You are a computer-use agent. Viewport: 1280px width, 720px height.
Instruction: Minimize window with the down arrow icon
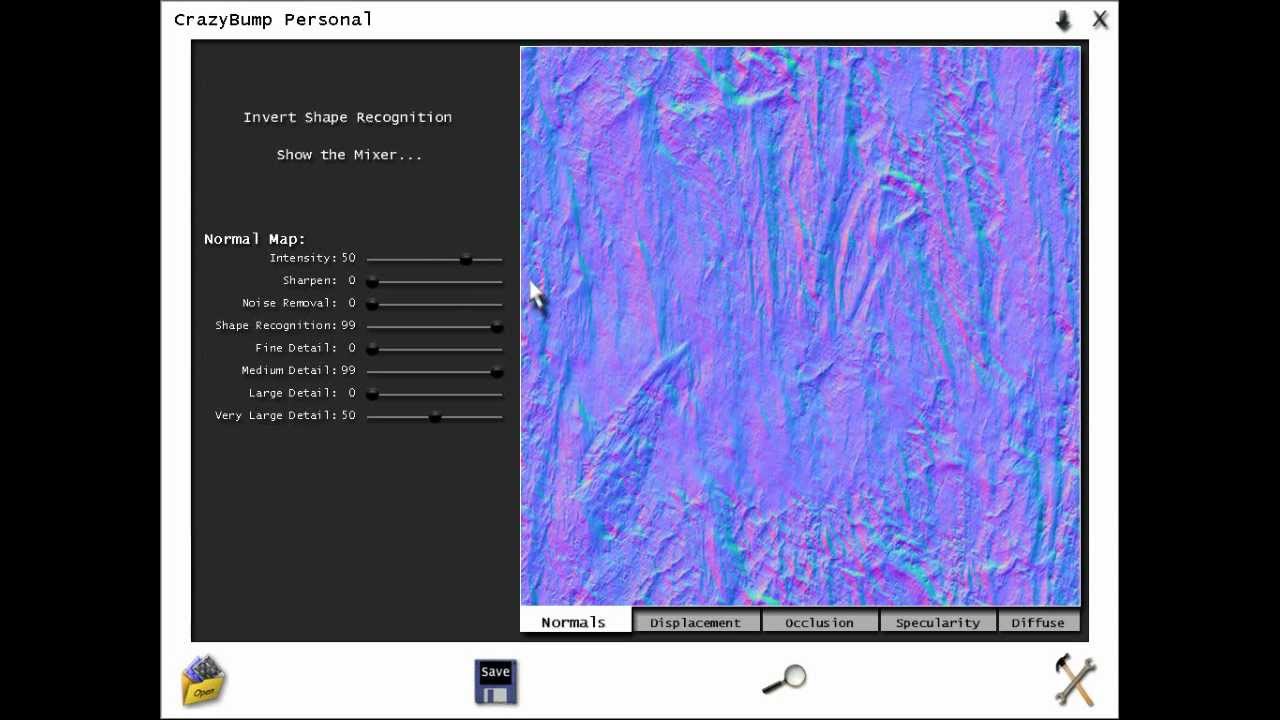[1063, 20]
